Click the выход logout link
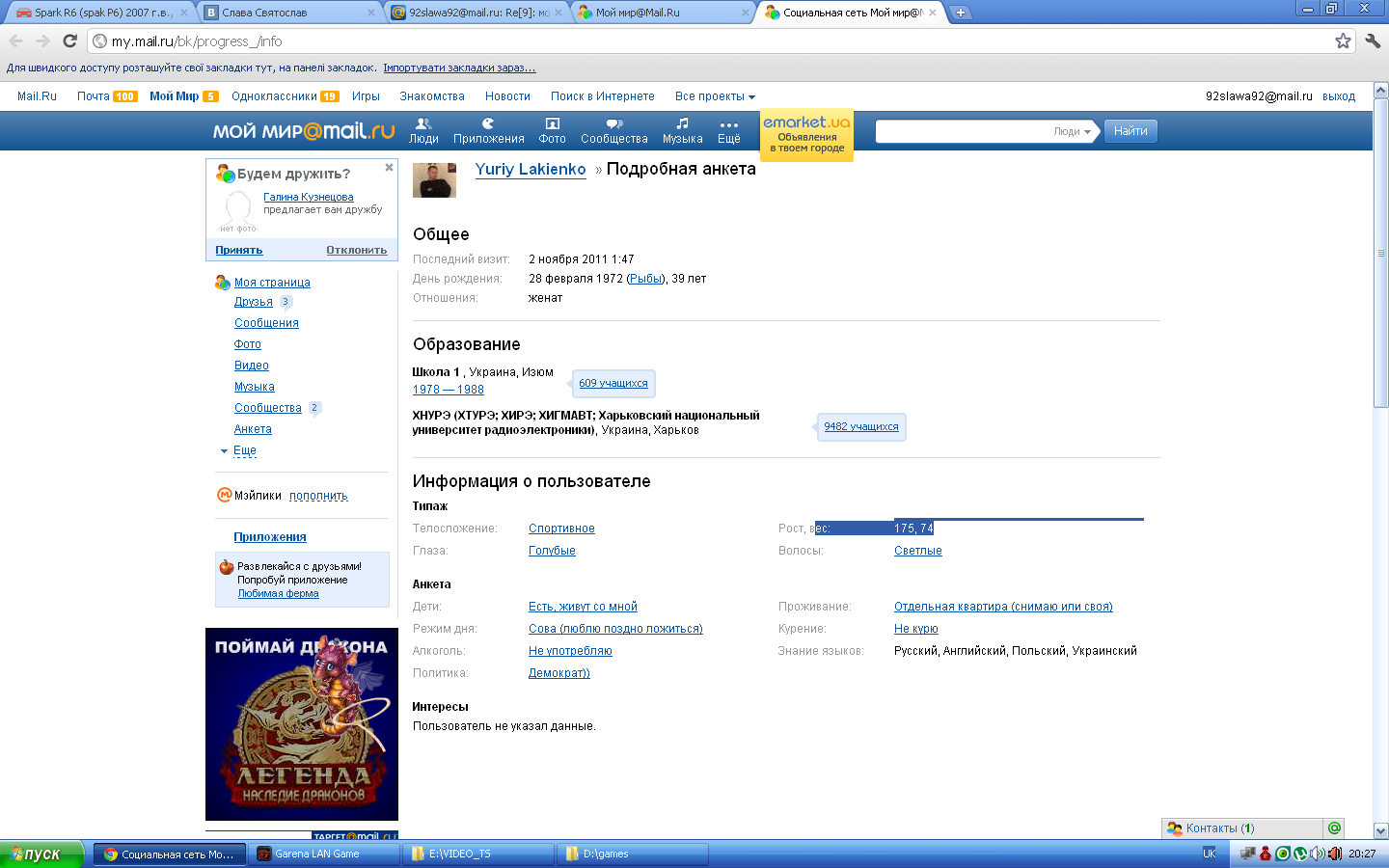This screenshot has height=868, width=1389. 1339,96
